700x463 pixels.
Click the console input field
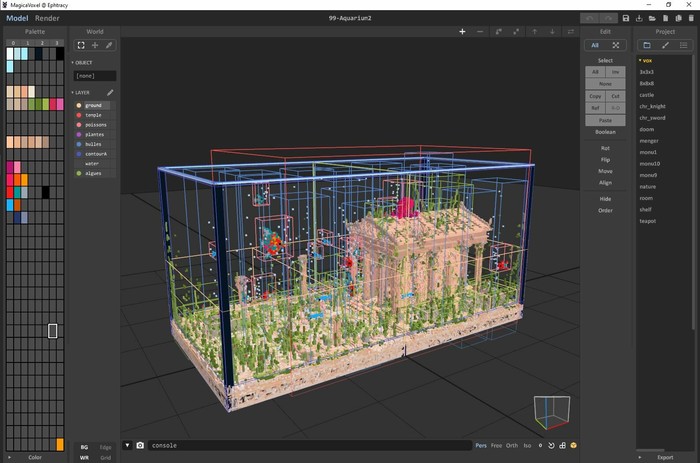click(300, 445)
